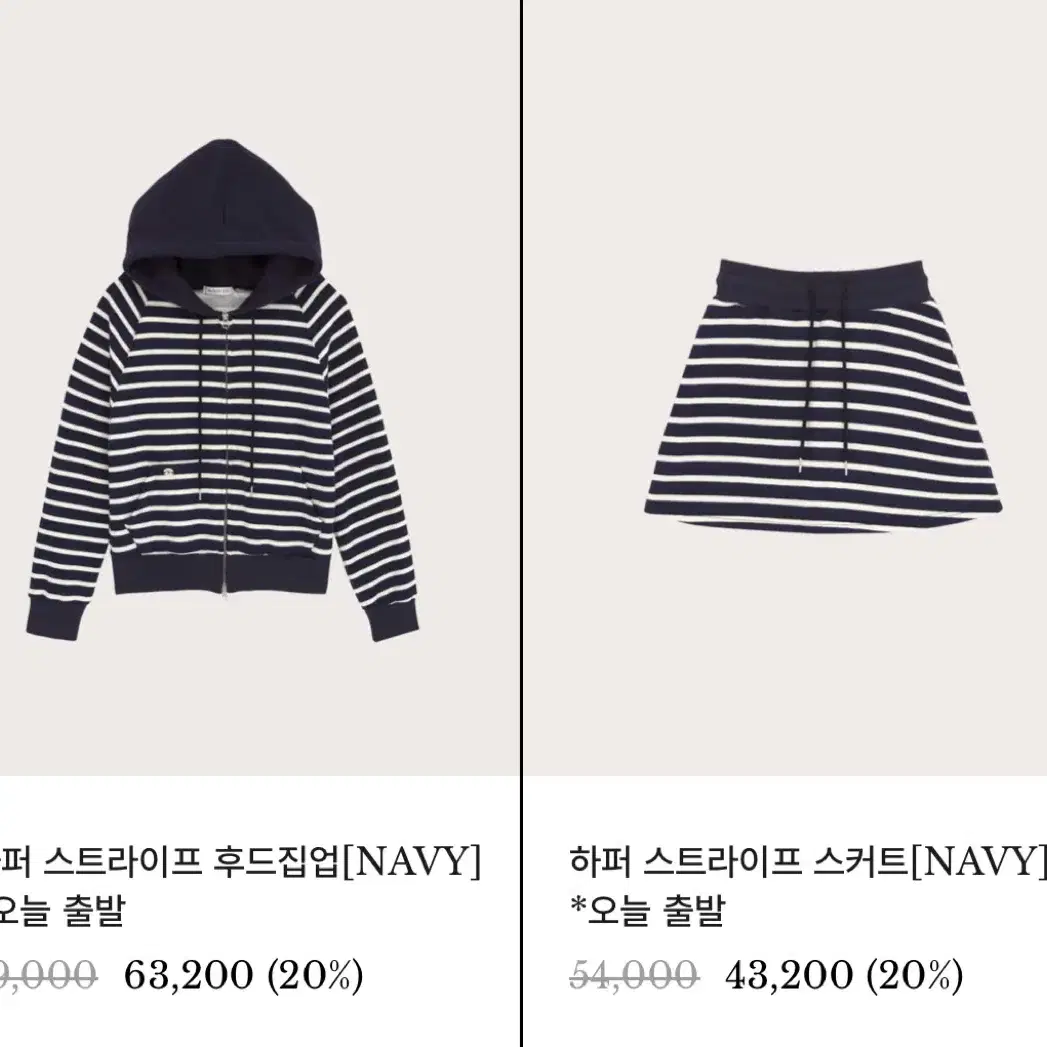Click the hoodie's (20%) discount label
The width and height of the screenshot is (1047, 1047).
point(315,976)
